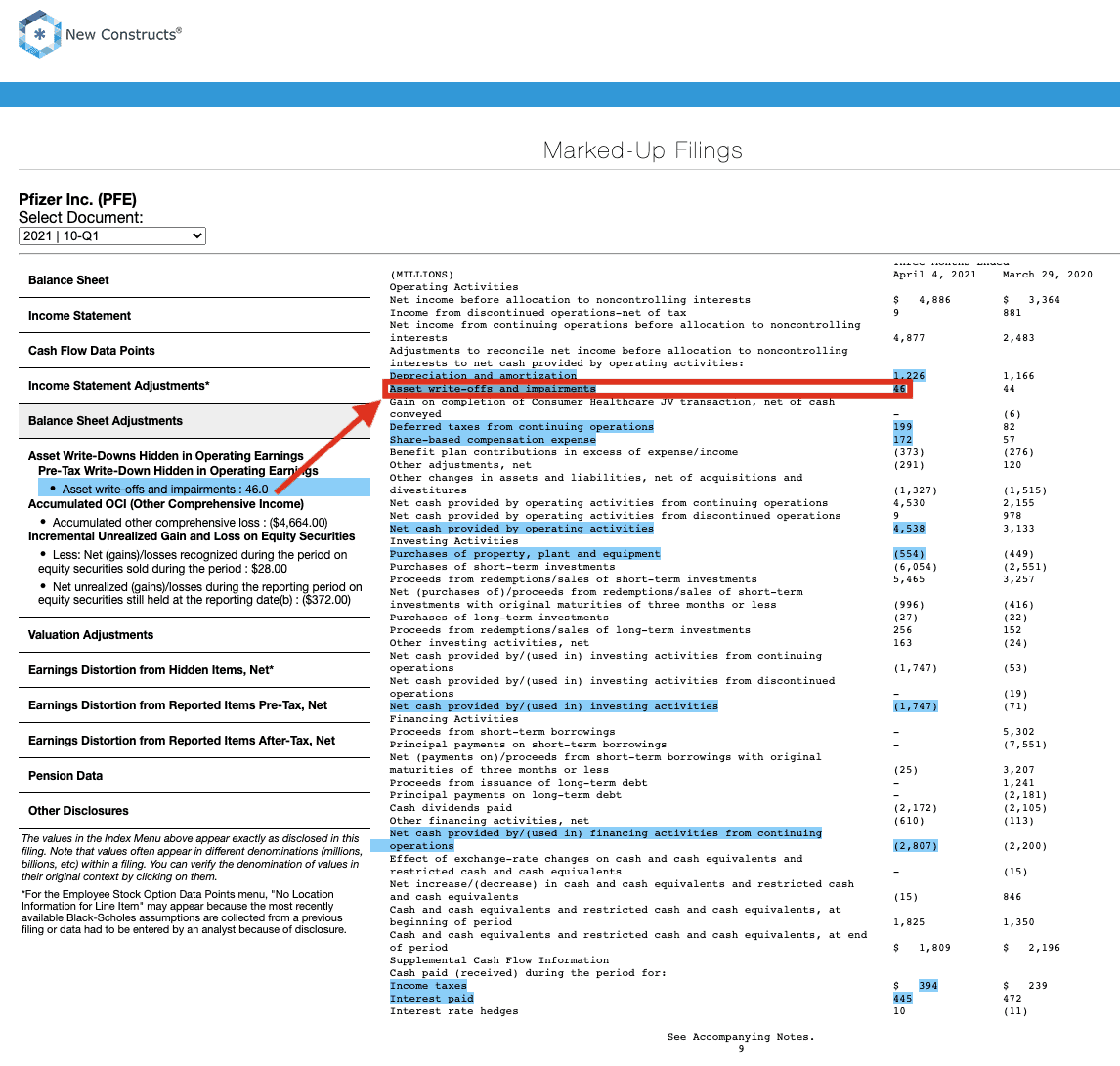Click the Marked-Up Filings page title

(642, 150)
